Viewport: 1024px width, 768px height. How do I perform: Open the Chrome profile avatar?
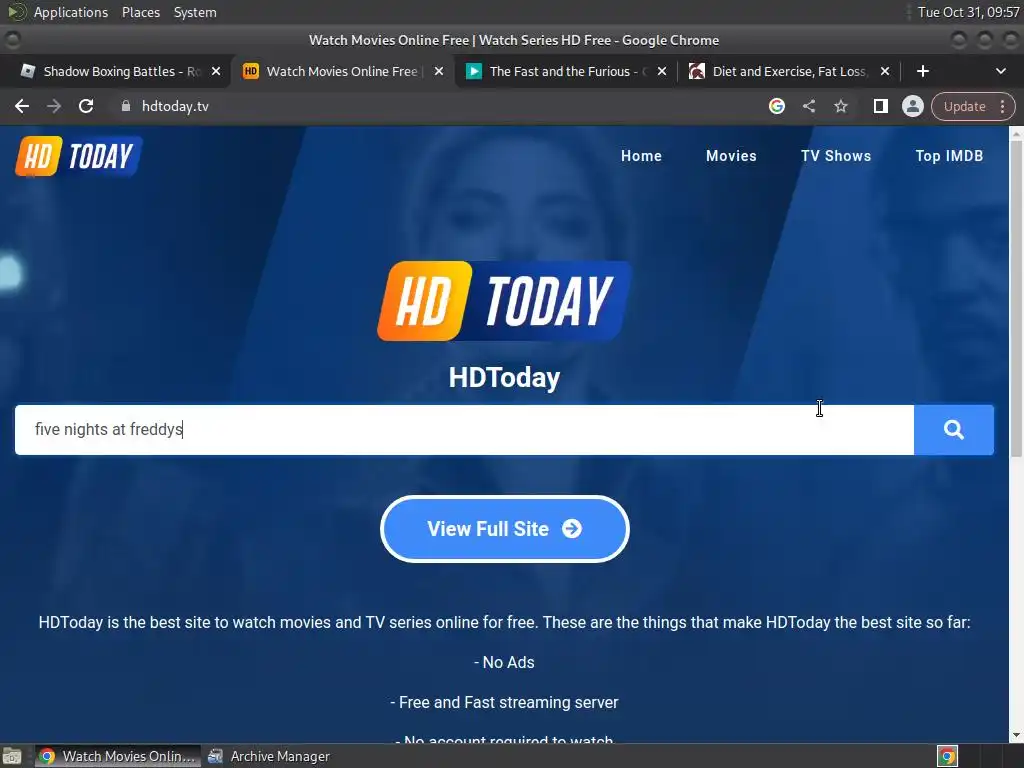[912, 106]
